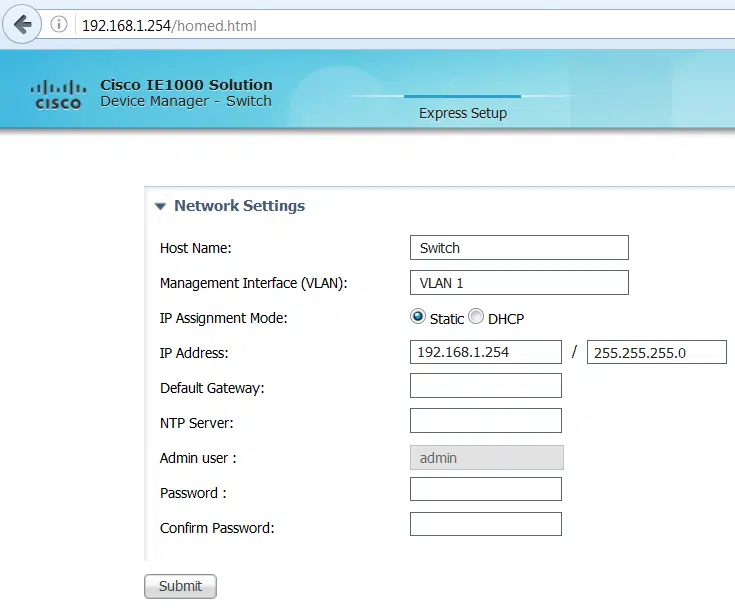
Task: Click the Host Name field containing Switch
Action: click(519, 248)
